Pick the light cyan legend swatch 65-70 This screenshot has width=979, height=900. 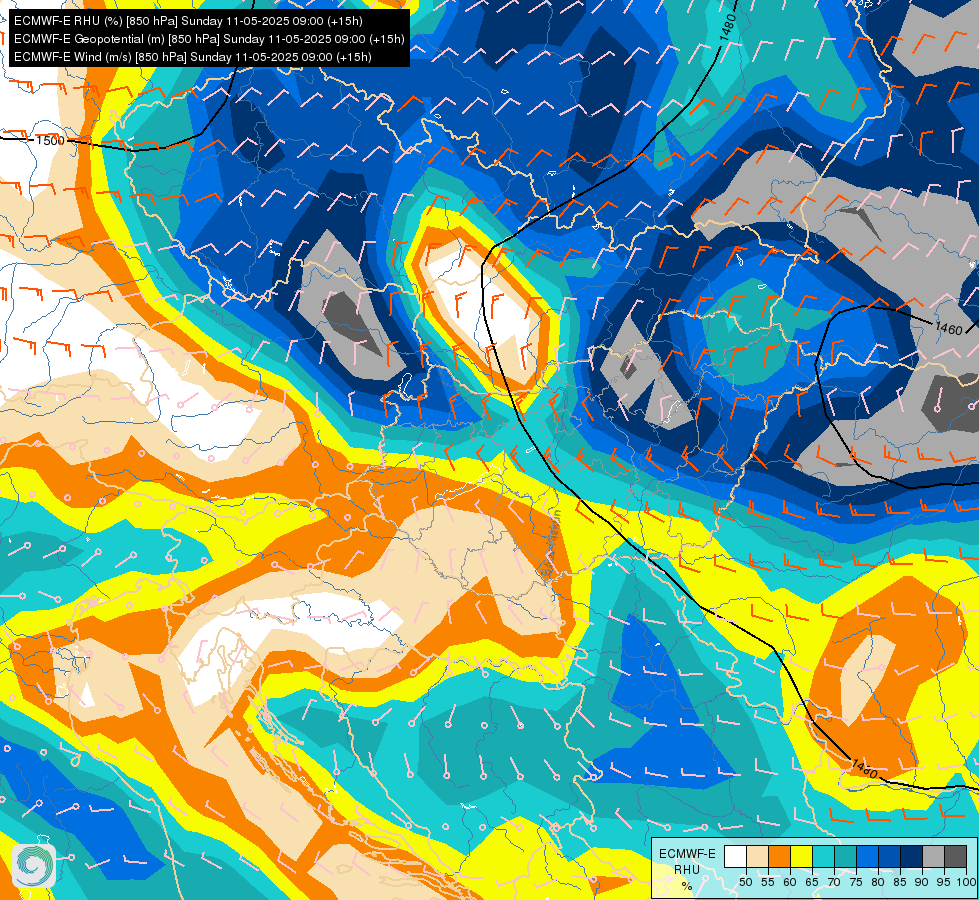(823, 856)
